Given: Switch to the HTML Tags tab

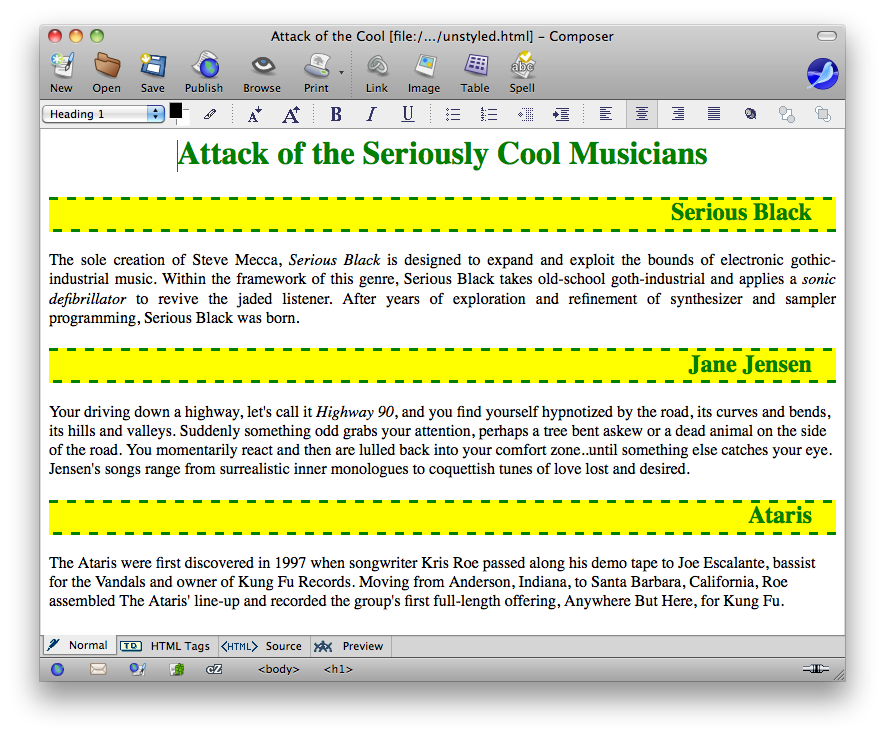Looking at the screenshot, I should [x=166, y=646].
